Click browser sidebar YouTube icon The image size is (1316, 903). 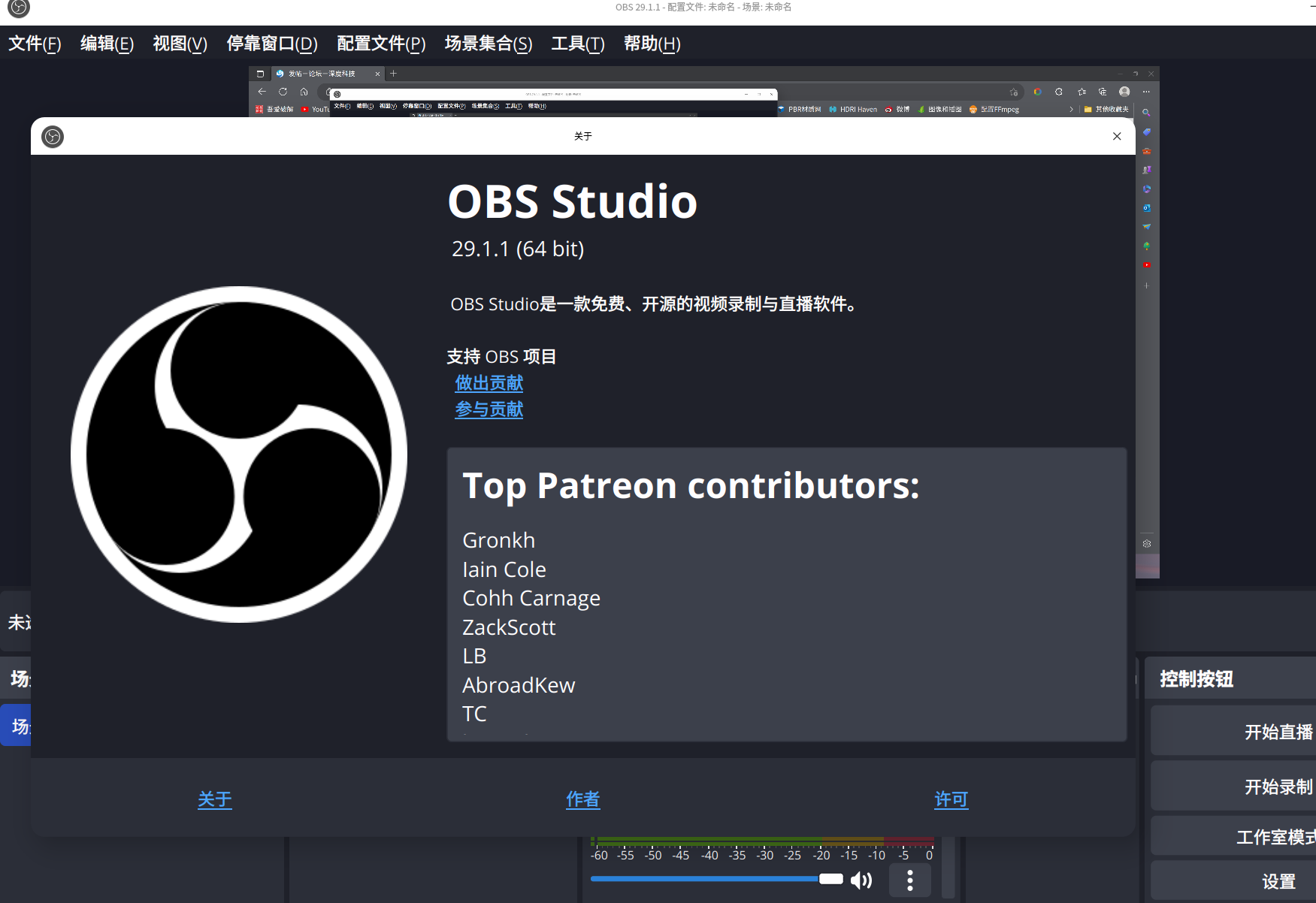click(1146, 265)
